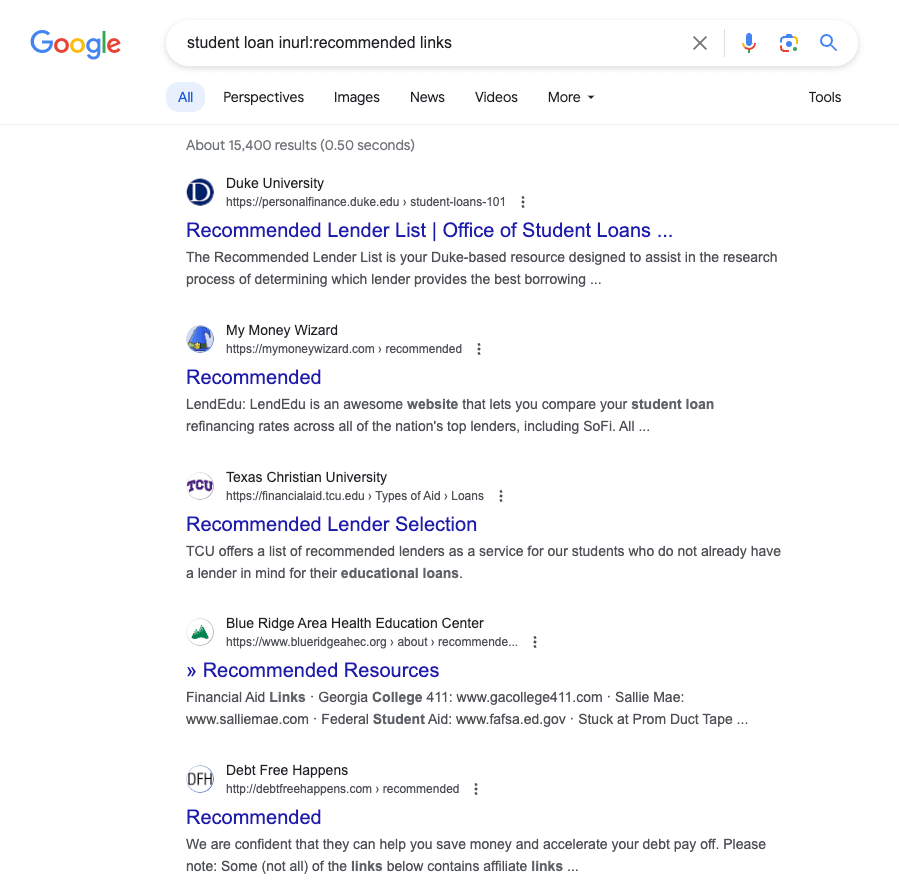Click the Duke University favicon
The height and width of the screenshot is (889, 899).
pos(200,191)
